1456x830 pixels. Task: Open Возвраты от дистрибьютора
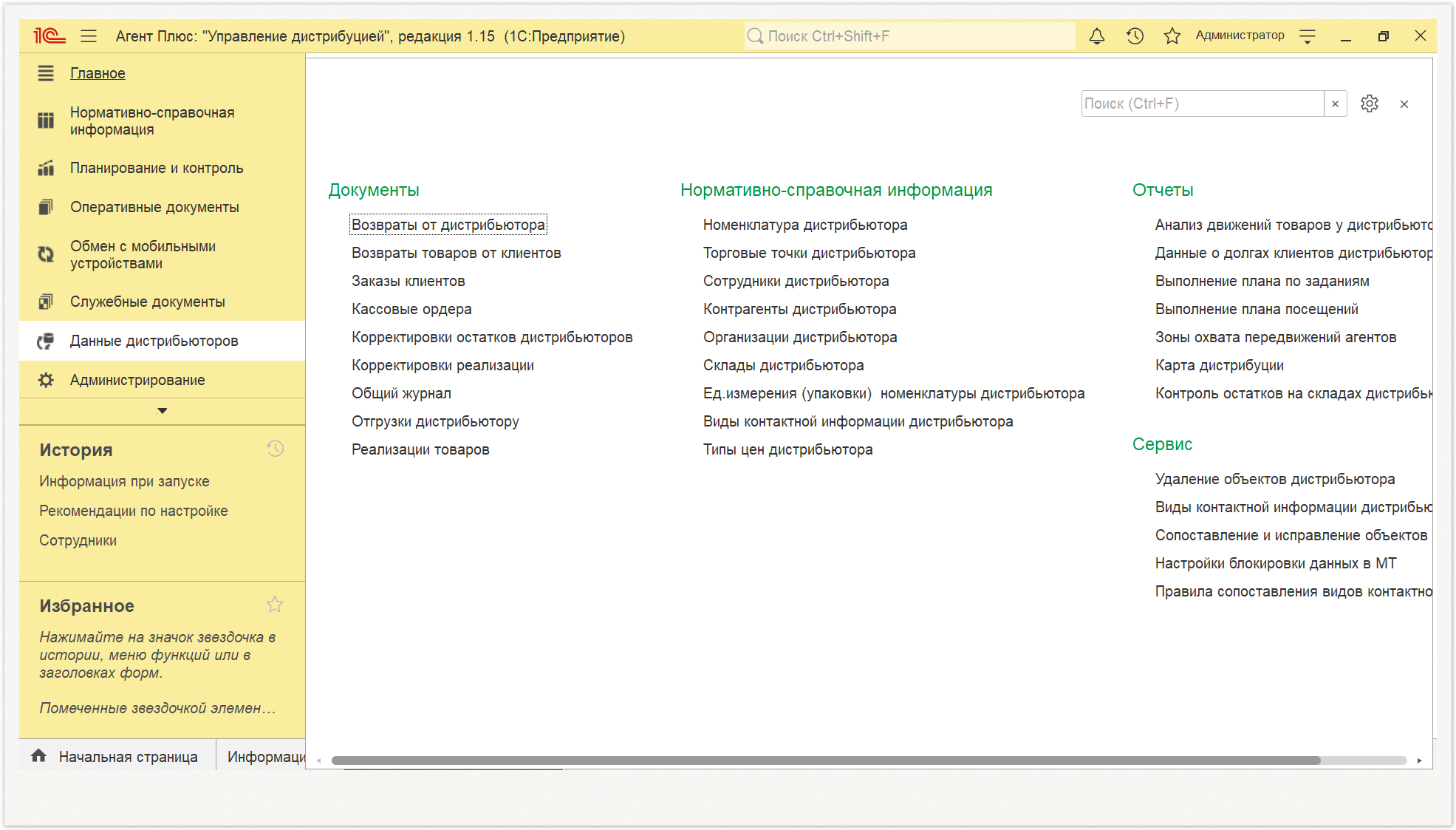[x=448, y=225]
